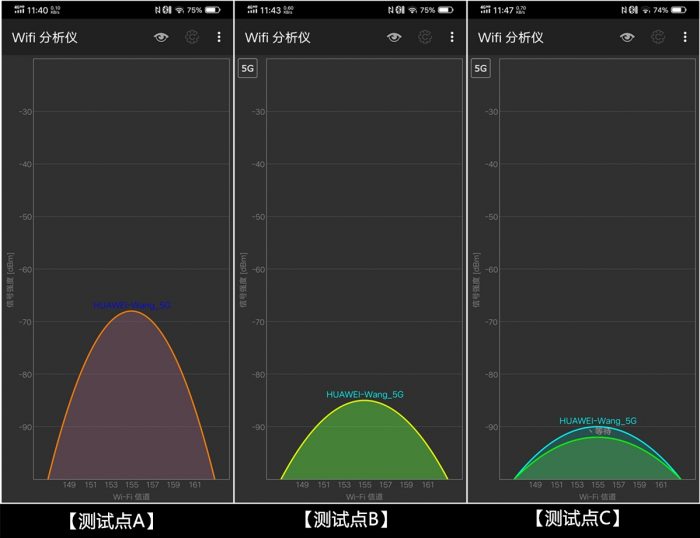
Task: Click the orange-outlined signal curve area
Action: pos(132,400)
